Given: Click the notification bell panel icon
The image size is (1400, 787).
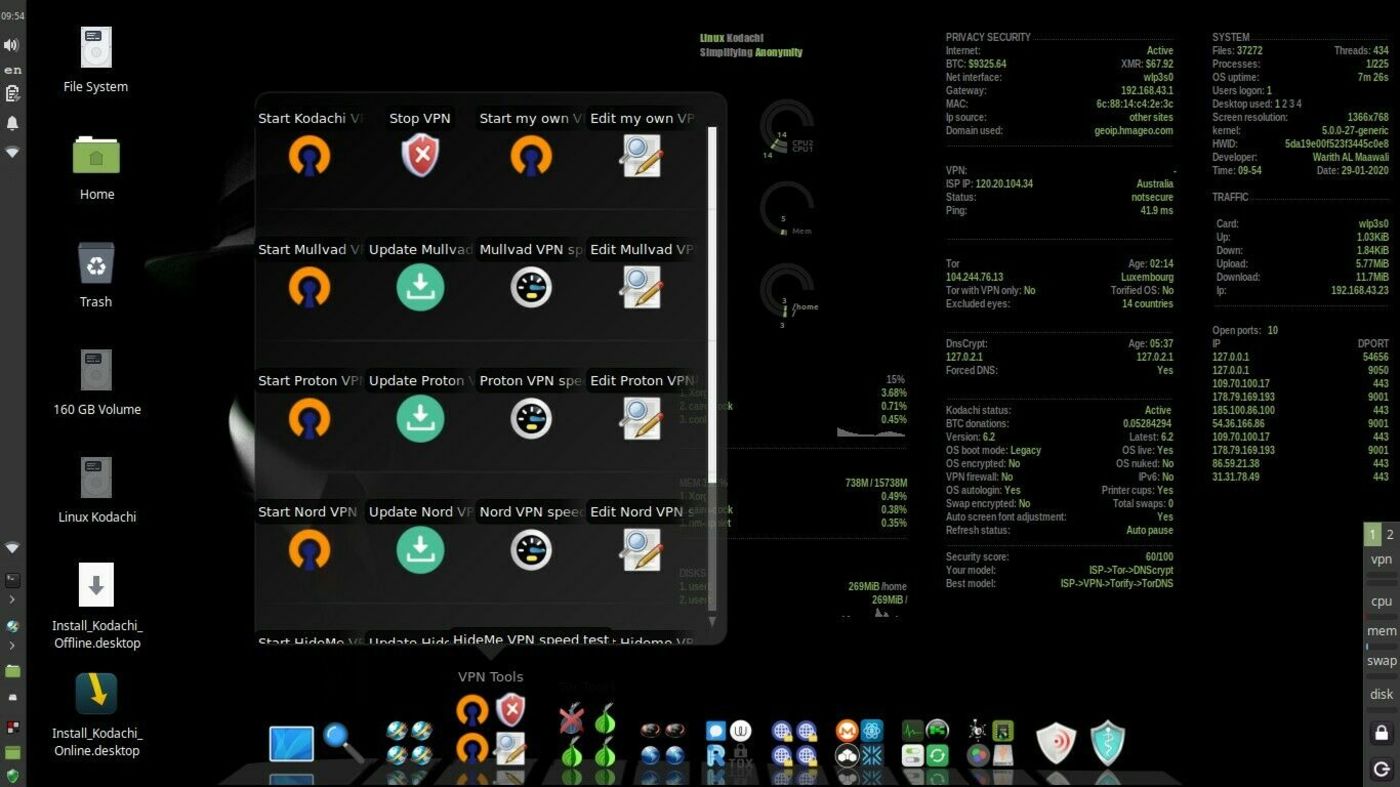Looking at the screenshot, I should (12, 123).
